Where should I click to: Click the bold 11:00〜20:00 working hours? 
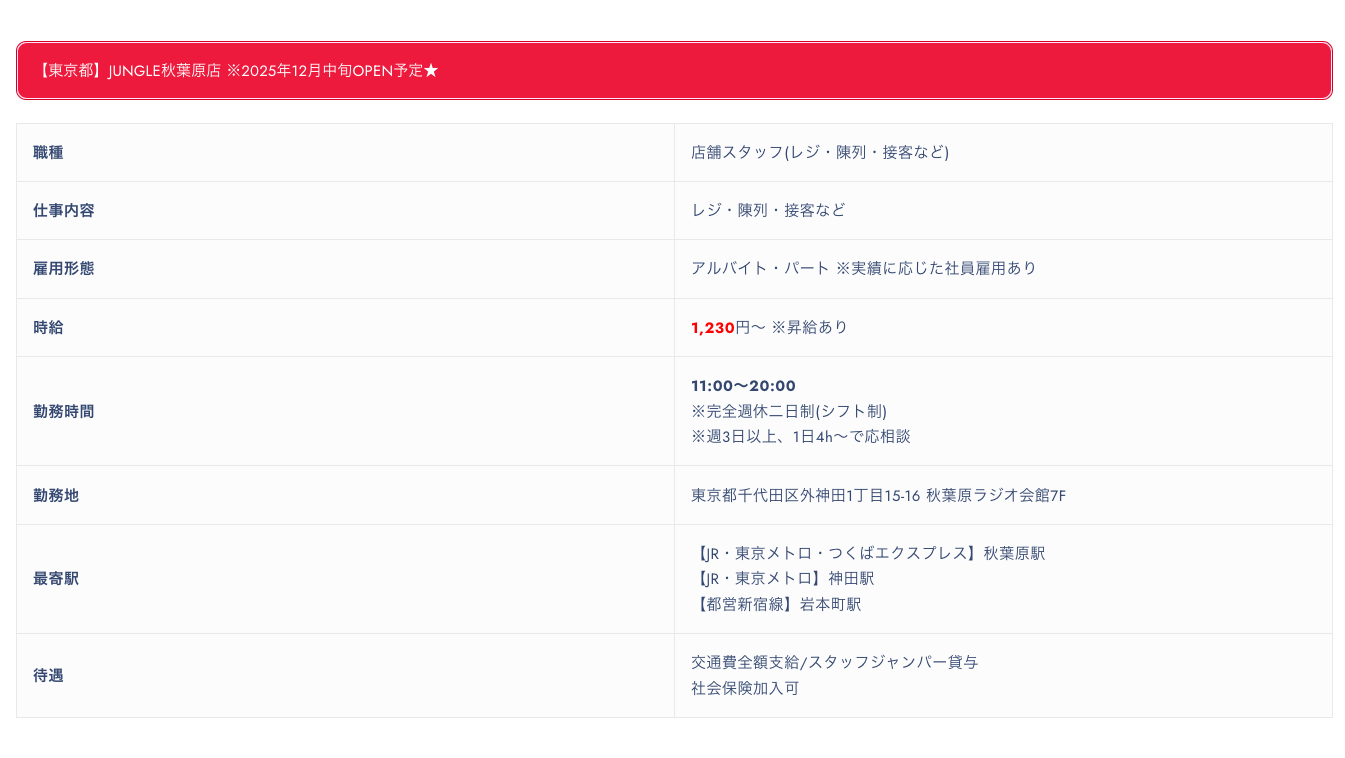[743, 386]
